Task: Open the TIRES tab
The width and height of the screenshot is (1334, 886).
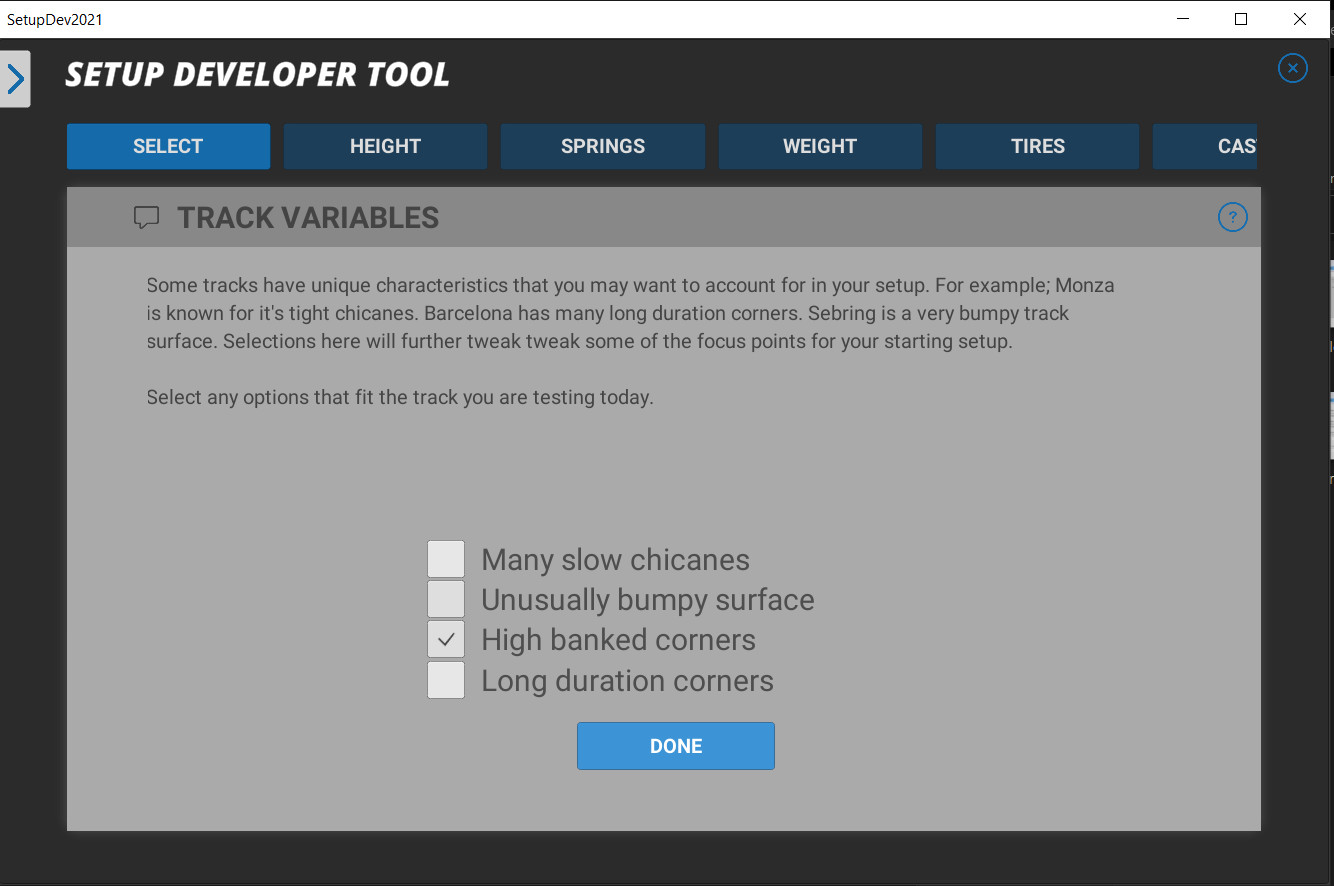Action: pyautogui.click(x=1037, y=147)
